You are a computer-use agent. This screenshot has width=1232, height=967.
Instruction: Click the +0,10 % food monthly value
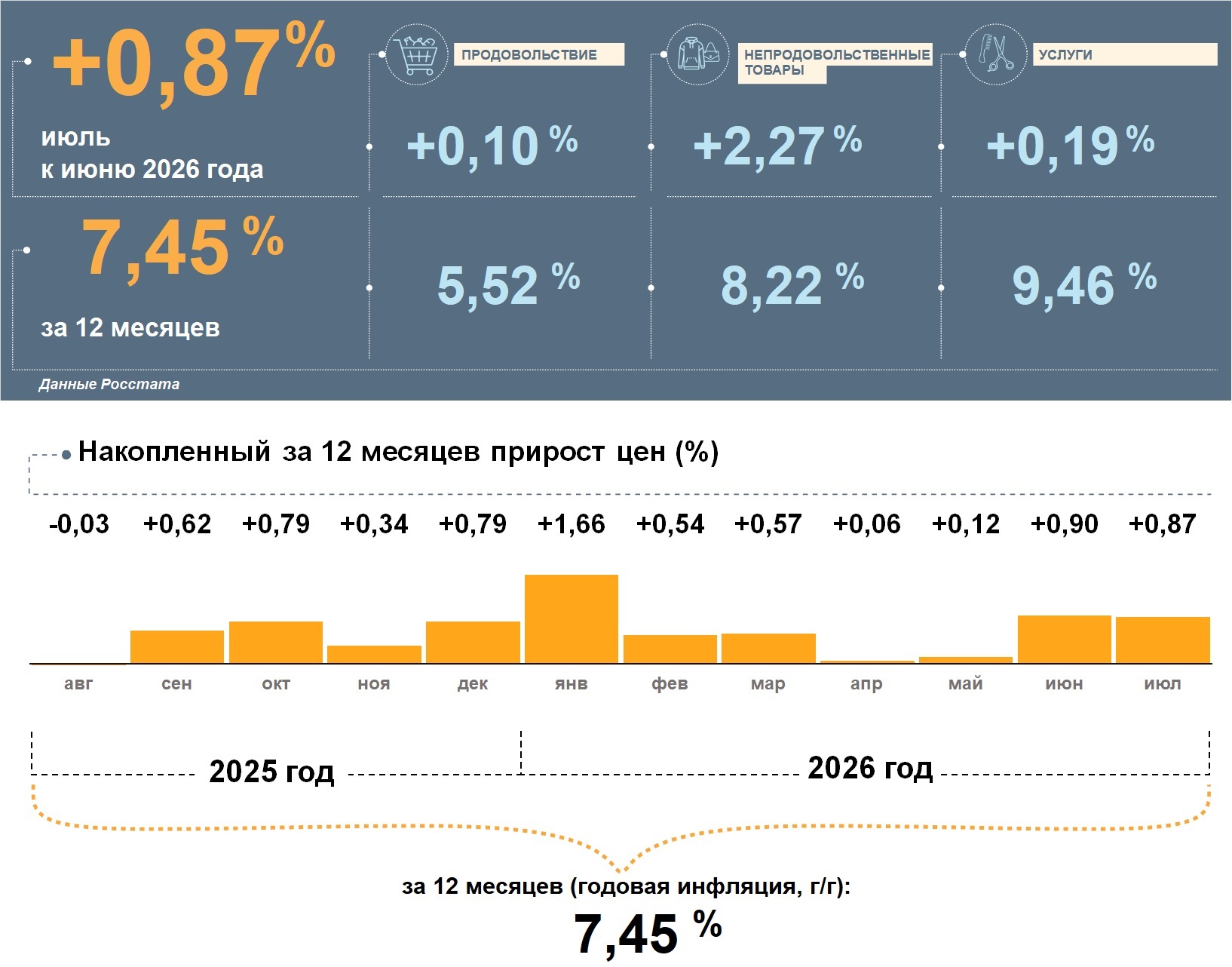(x=492, y=146)
